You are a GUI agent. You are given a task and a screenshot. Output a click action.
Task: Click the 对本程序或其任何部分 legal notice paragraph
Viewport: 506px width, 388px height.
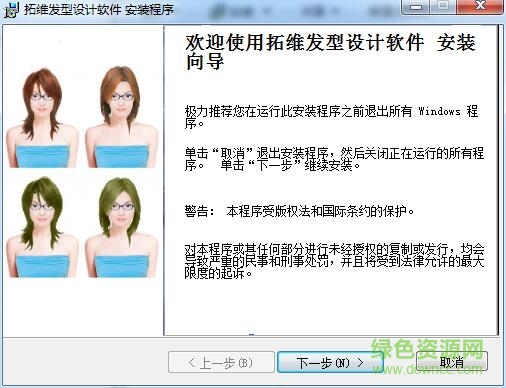point(334,261)
